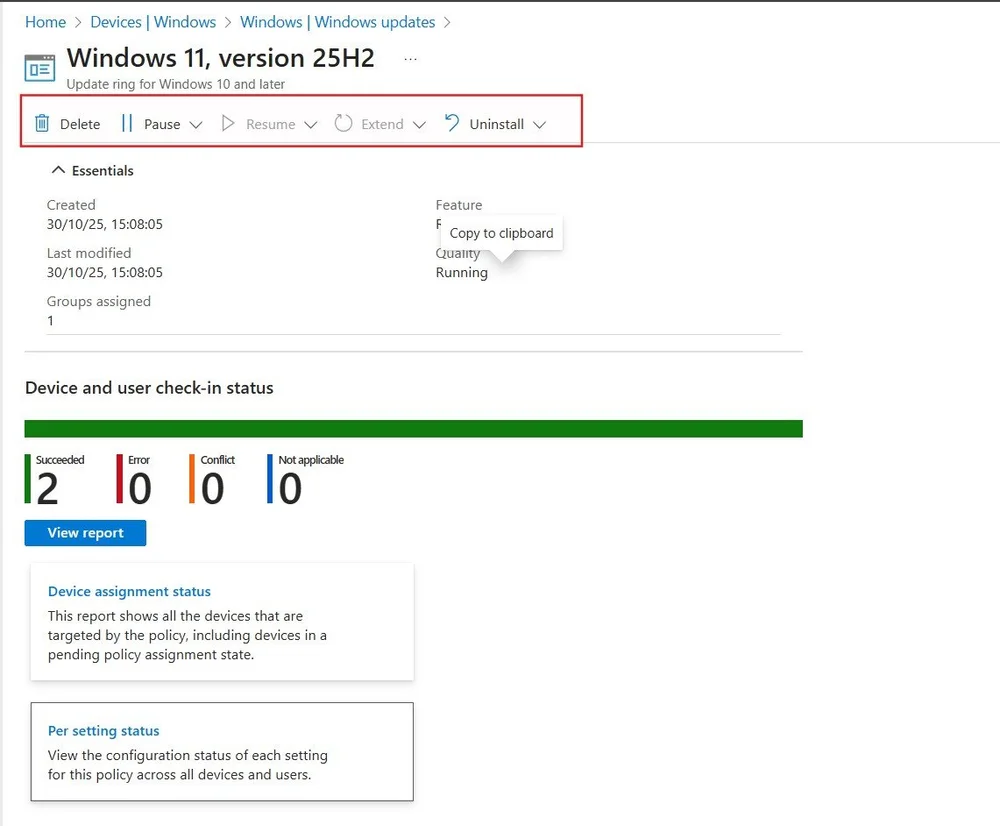
Task: Click the Extend circular arrow icon
Action: coord(343,122)
